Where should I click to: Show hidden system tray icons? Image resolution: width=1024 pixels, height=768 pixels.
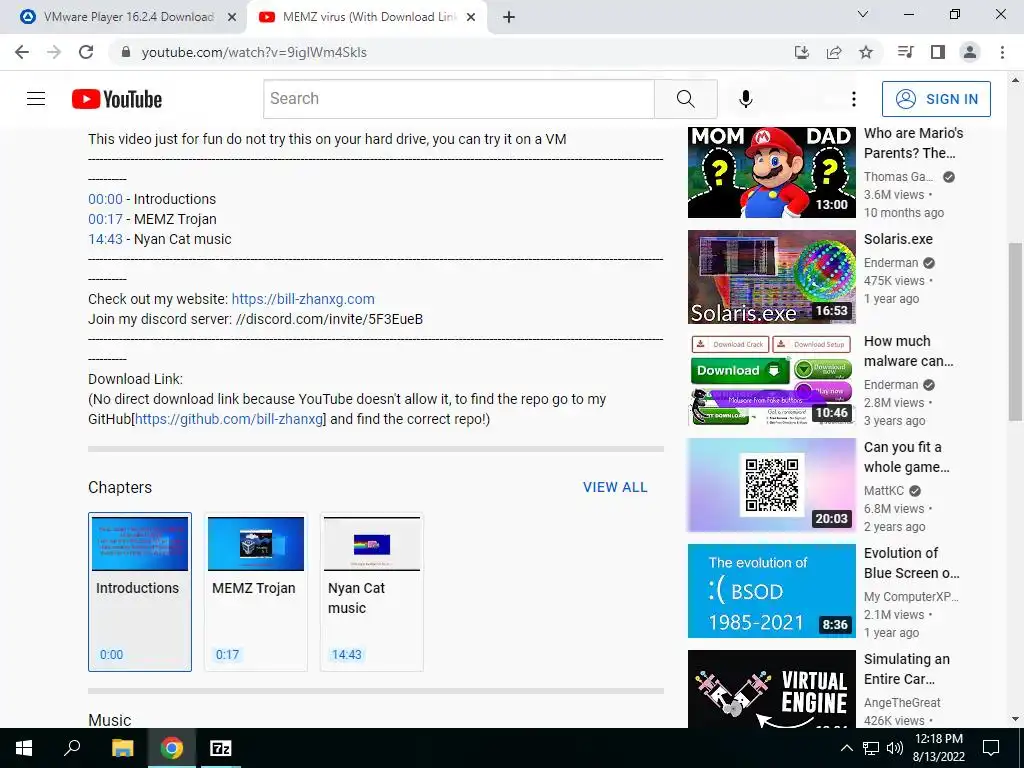(846, 748)
